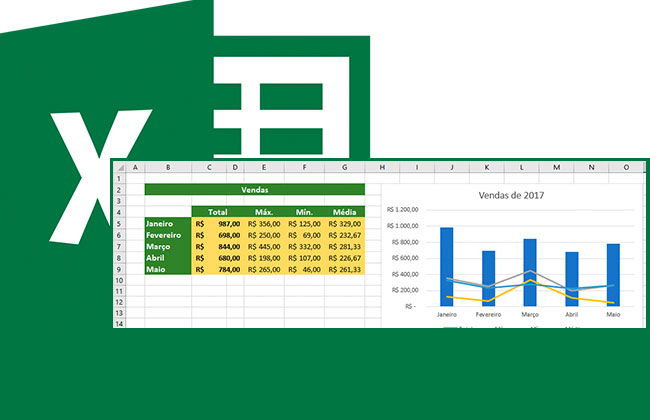Image resolution: width=650 pixels, height=420 pixels.
Task: Click the select-all corner triangle of the sheet
Action: tap(119, 168)
